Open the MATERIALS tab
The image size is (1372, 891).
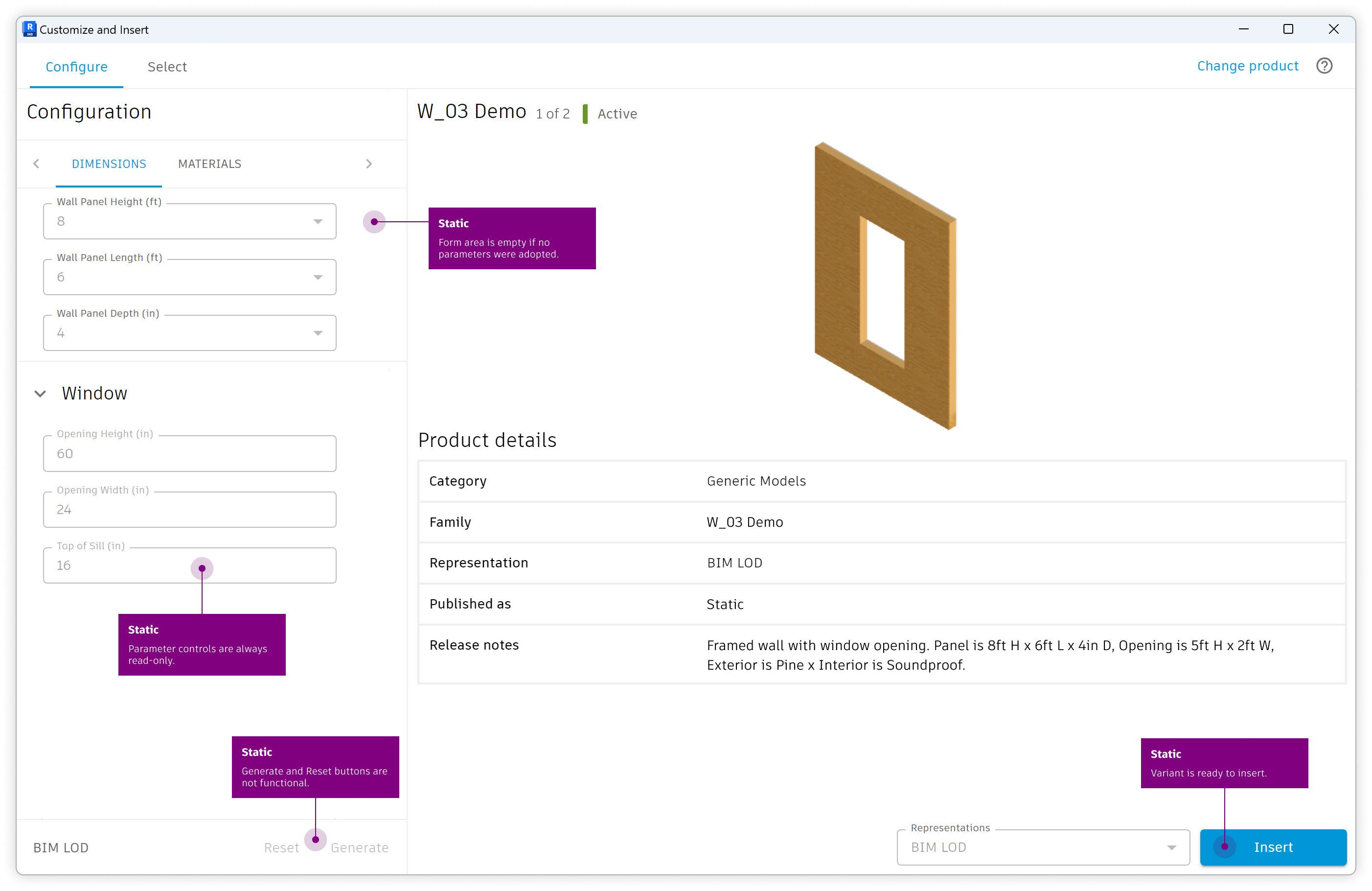click(209, 164)
